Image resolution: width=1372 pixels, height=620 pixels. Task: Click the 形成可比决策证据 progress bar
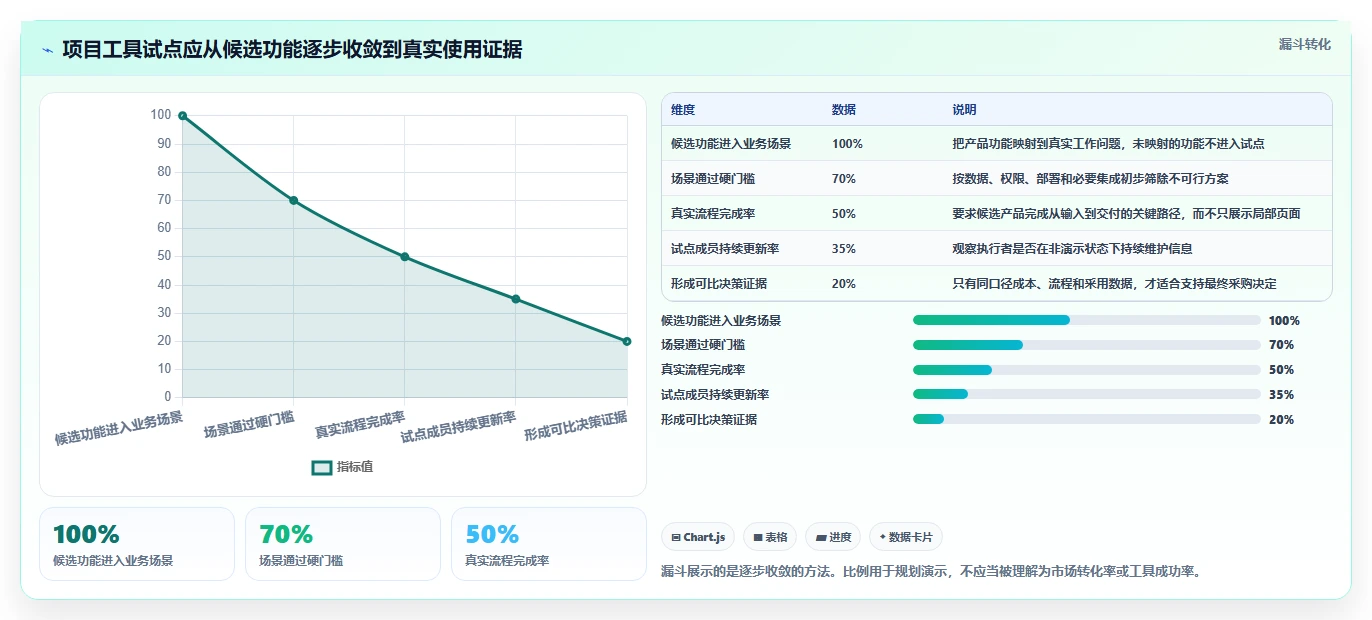coord(1086,420)
